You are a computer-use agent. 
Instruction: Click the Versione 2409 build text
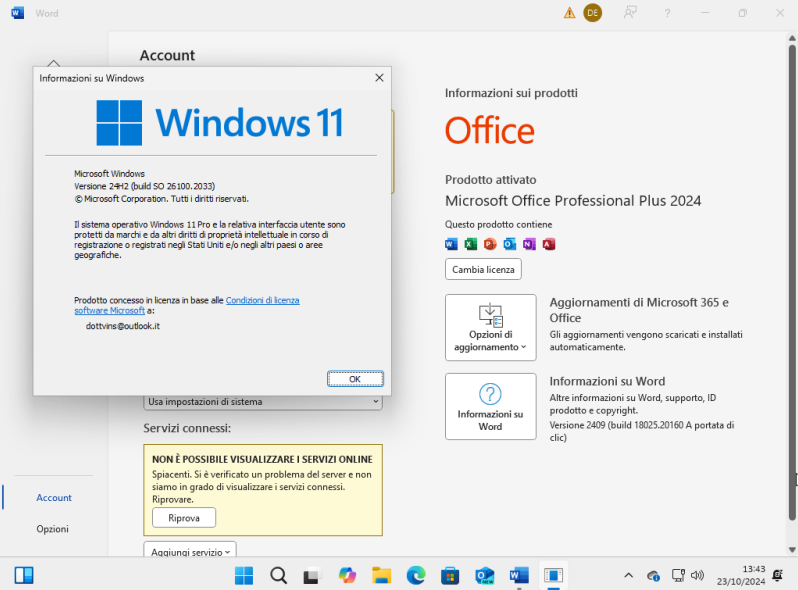[x=642, y=431]
